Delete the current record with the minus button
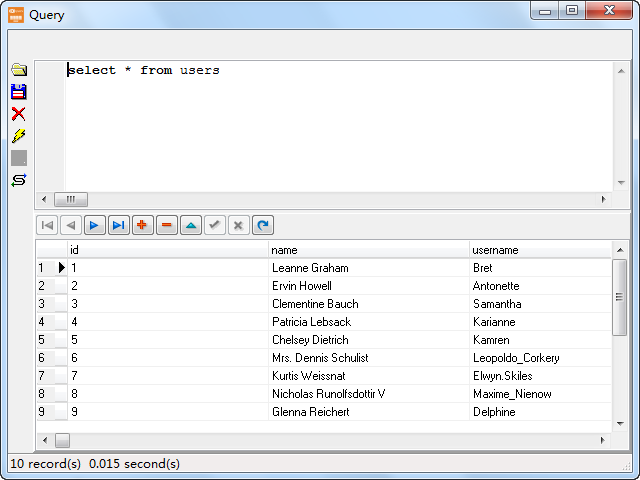The width and height of the screenshot is (640, 480). (x=166, y=225)
